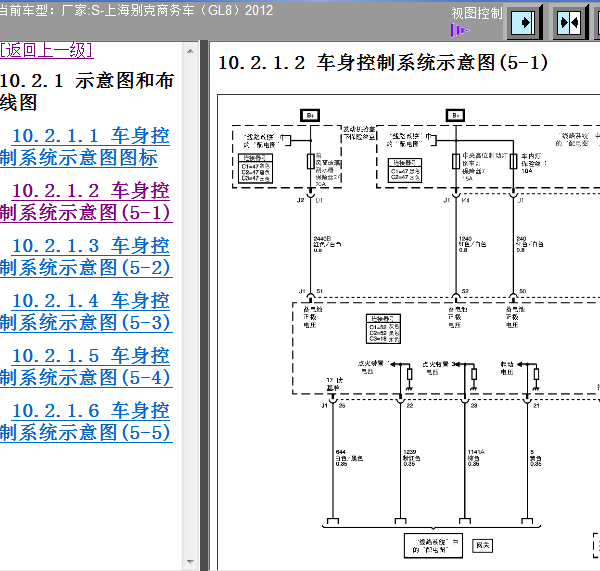600x571 pixels.
Task: Click the right-arrow view control icon
Action: coord(524,22)
